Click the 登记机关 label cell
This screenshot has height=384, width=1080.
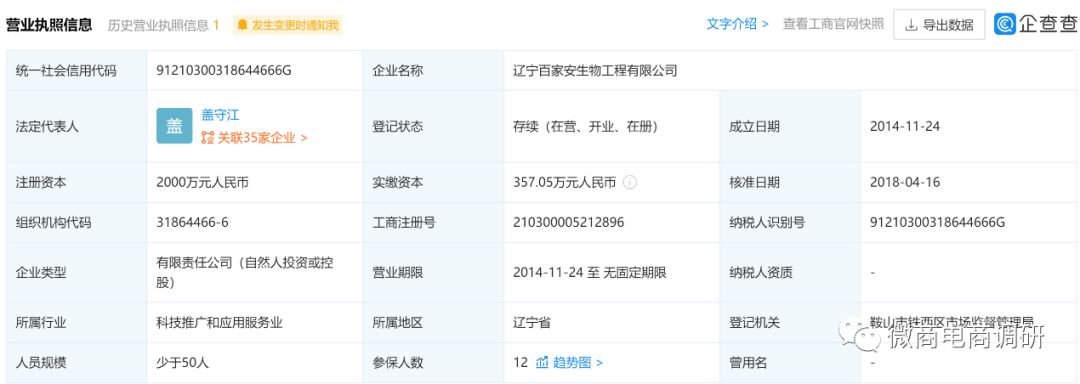[790, 323]
